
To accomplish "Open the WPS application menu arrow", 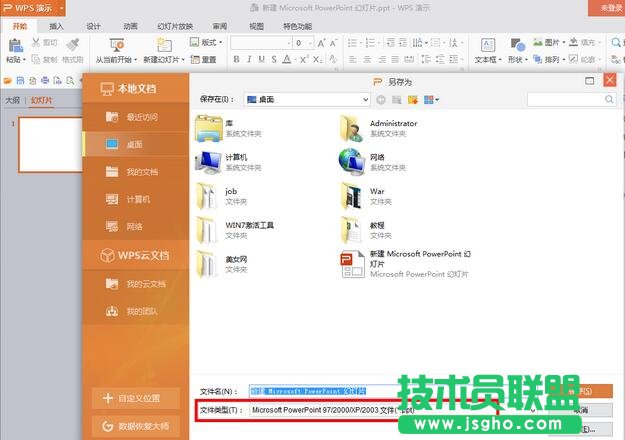I will point(61,8).
